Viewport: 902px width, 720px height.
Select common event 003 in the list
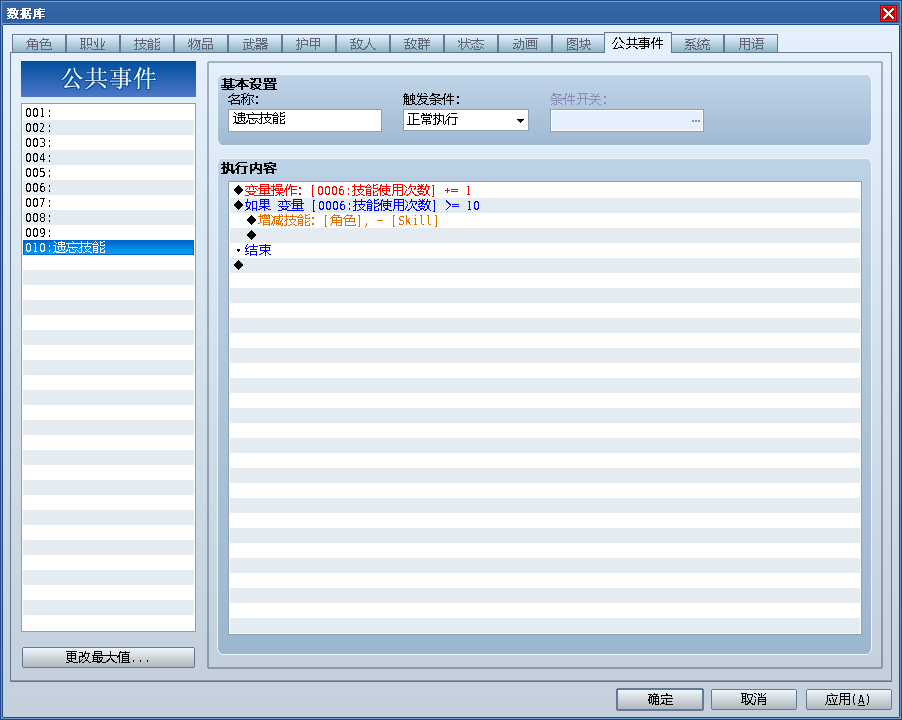click(x=108, y=143)
